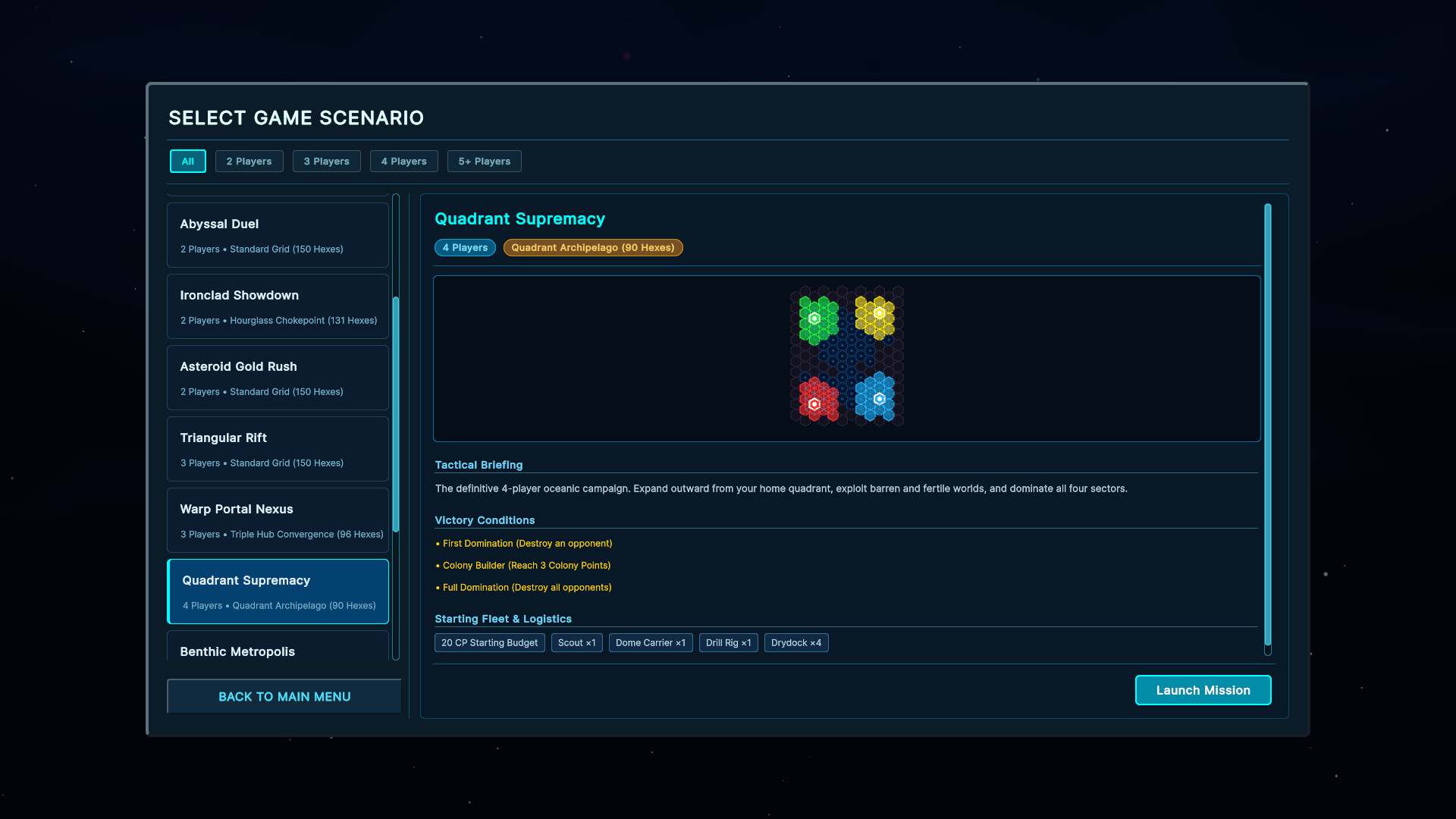
Task: Click the 20 CP Starting Budget chip
Action: point(489,642)
